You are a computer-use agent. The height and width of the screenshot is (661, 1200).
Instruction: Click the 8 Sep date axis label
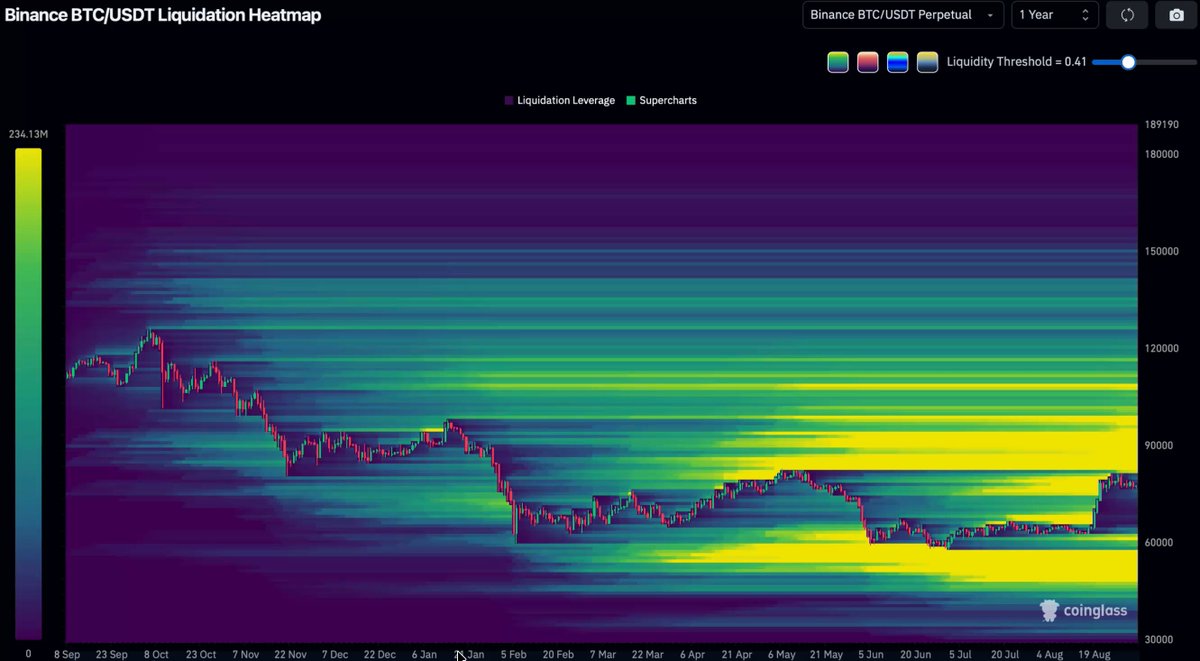click(67, 654)
